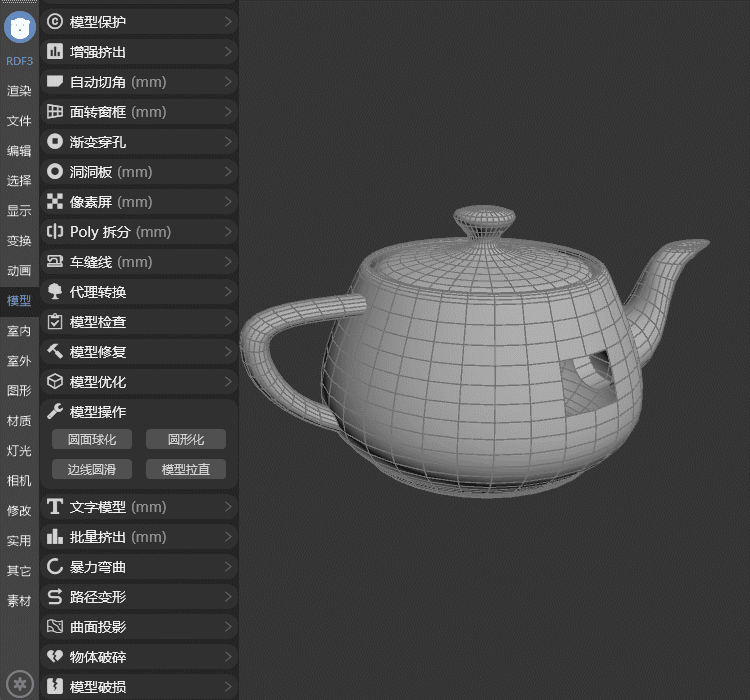Open the 材质 sidebar tab
Screen dimensions: 750x700
coord(19,421)
